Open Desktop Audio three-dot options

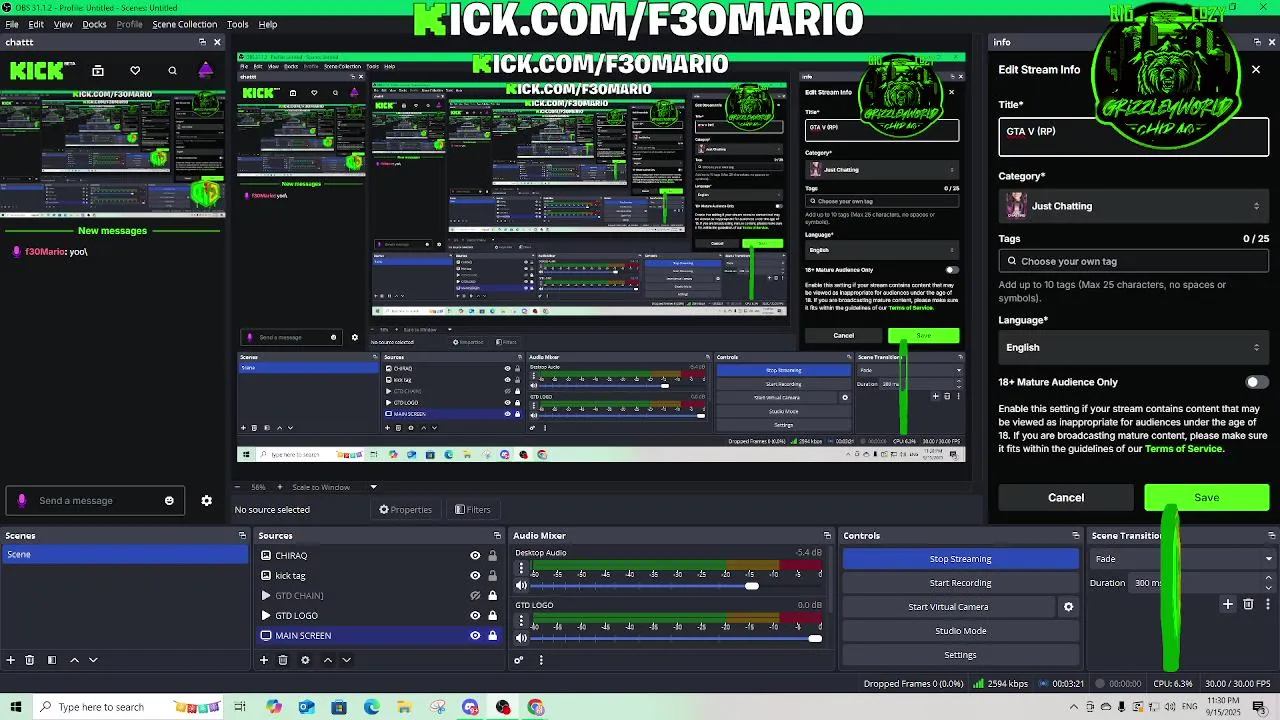[521, 568]
